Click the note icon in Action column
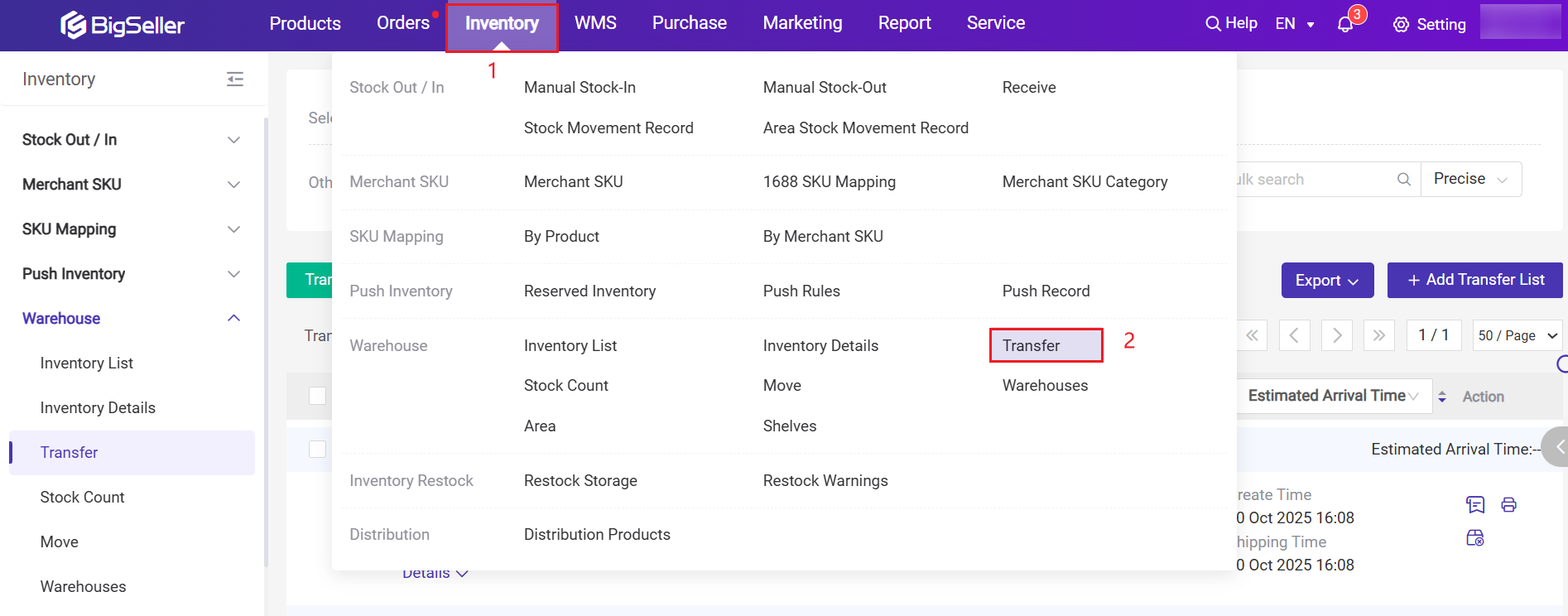Viewport: 1568px width, 616px height. (x=1474, y=505)
